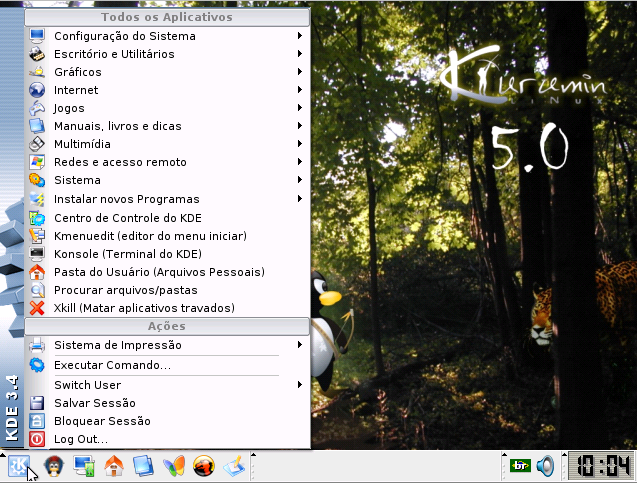The image size is (637, 483).
Task: Click the Jogos gamepad icon
Action: [x=37, y=108]
